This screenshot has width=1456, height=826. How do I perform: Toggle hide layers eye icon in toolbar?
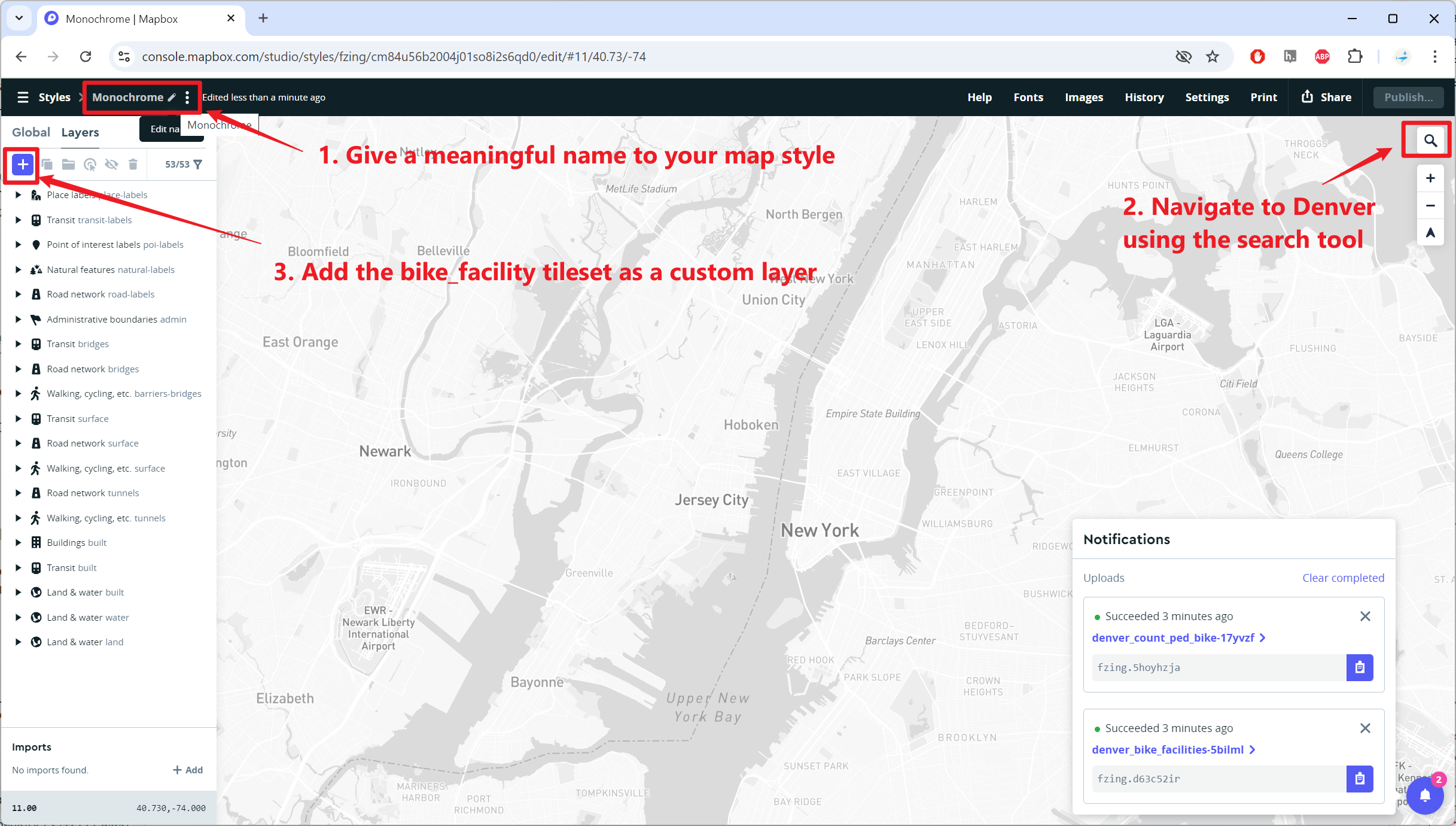(111, 164)
